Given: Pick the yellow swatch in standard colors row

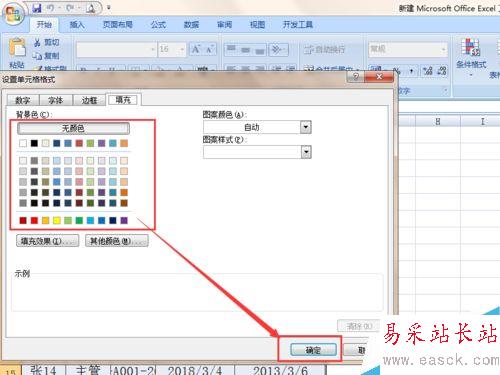Looking at the screenshot, I should (x=57, y=220).
